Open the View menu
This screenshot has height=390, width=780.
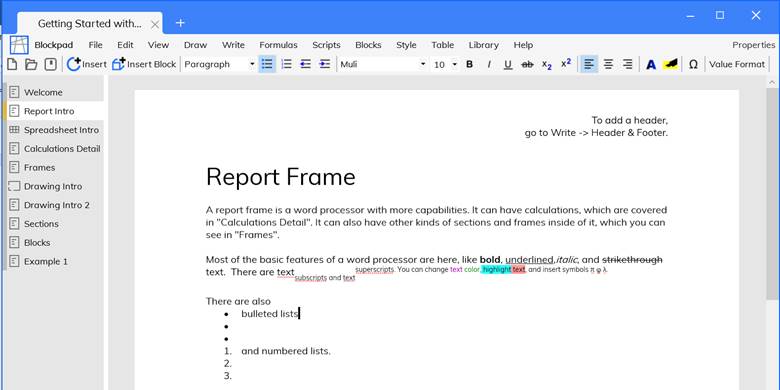[158, 45]
